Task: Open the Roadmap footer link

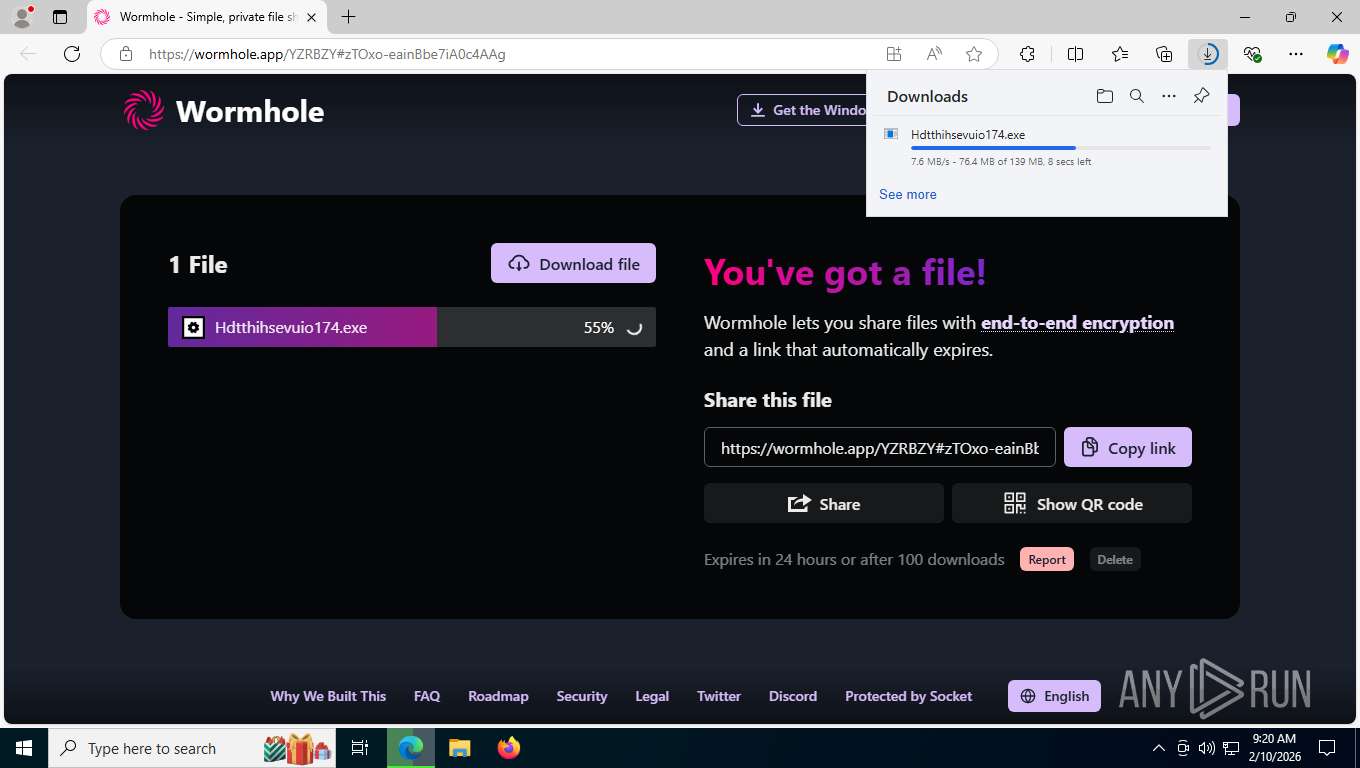Action: coord(498,696)
